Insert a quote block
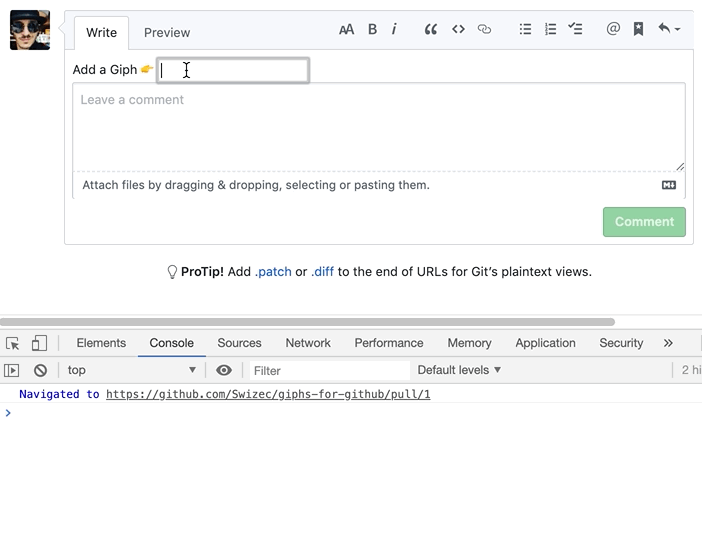This screenshot has width=702, height=559. (x=431, y=30)
